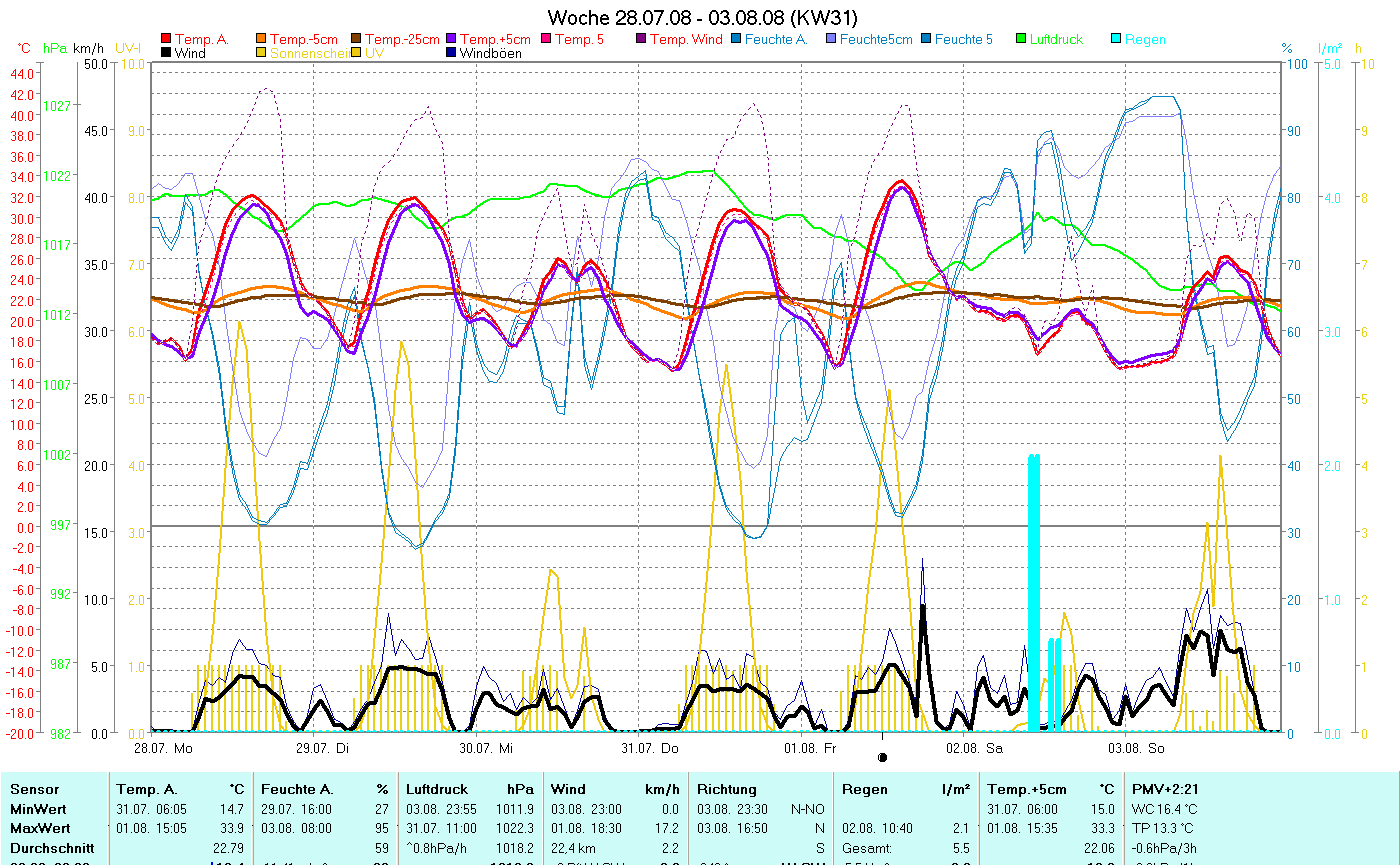Select the green Luftdruck legend square
Viewport: 1400px width, 865px height.
(x=1021, y=40)
